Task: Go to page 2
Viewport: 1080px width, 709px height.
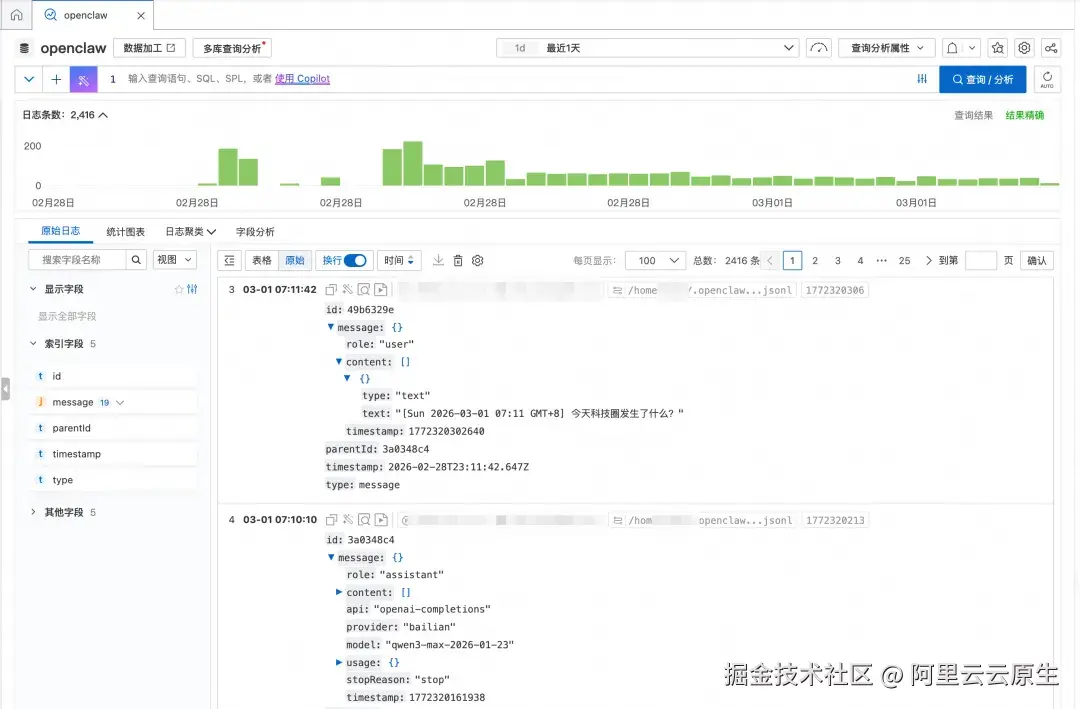Action: point(815,260)
